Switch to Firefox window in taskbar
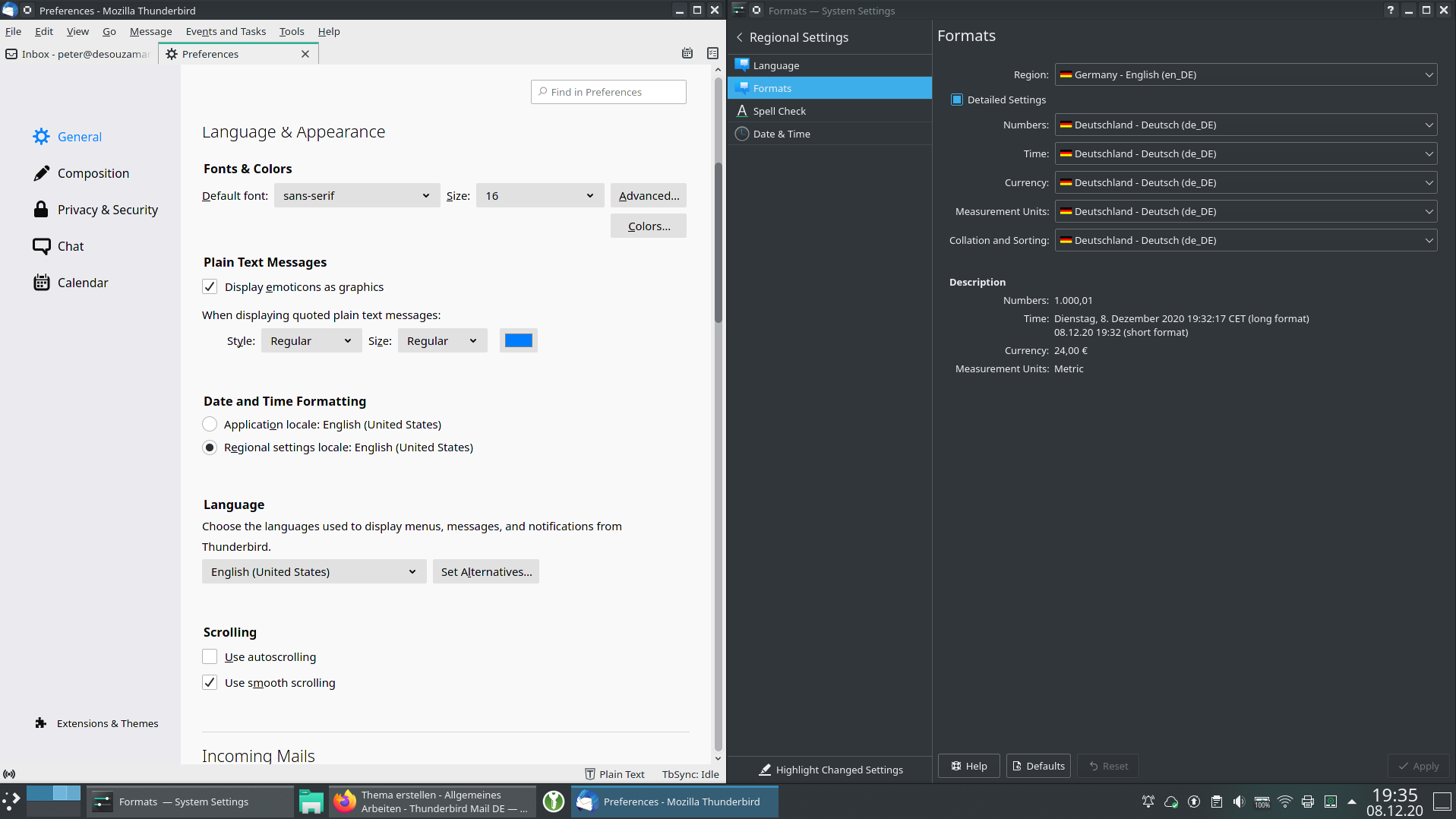Image resolution: width=1456 pixels, height=819 pixels. click(433, 802)
